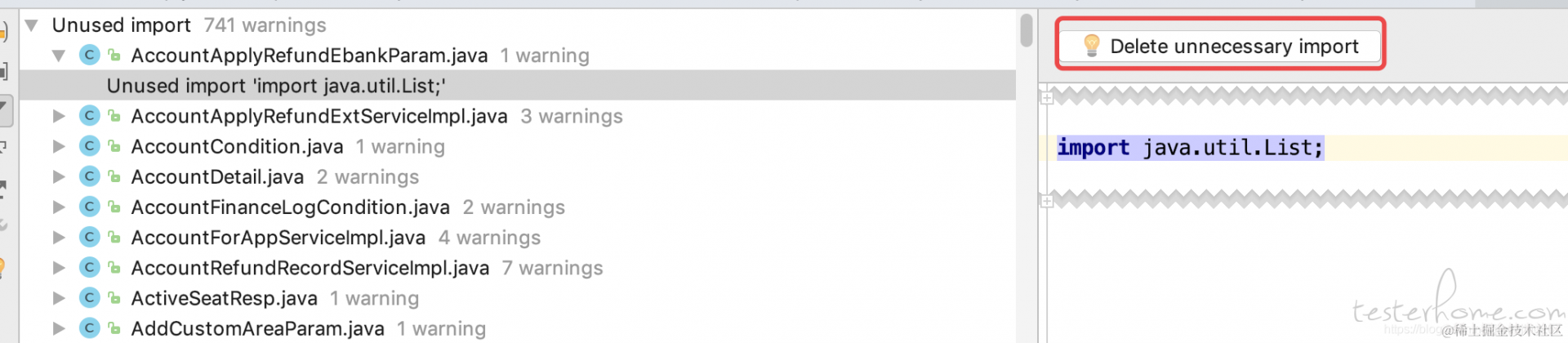Click the class icon of AccountDetail.java
The image size is (1568, 343).
tap(90, 176)
